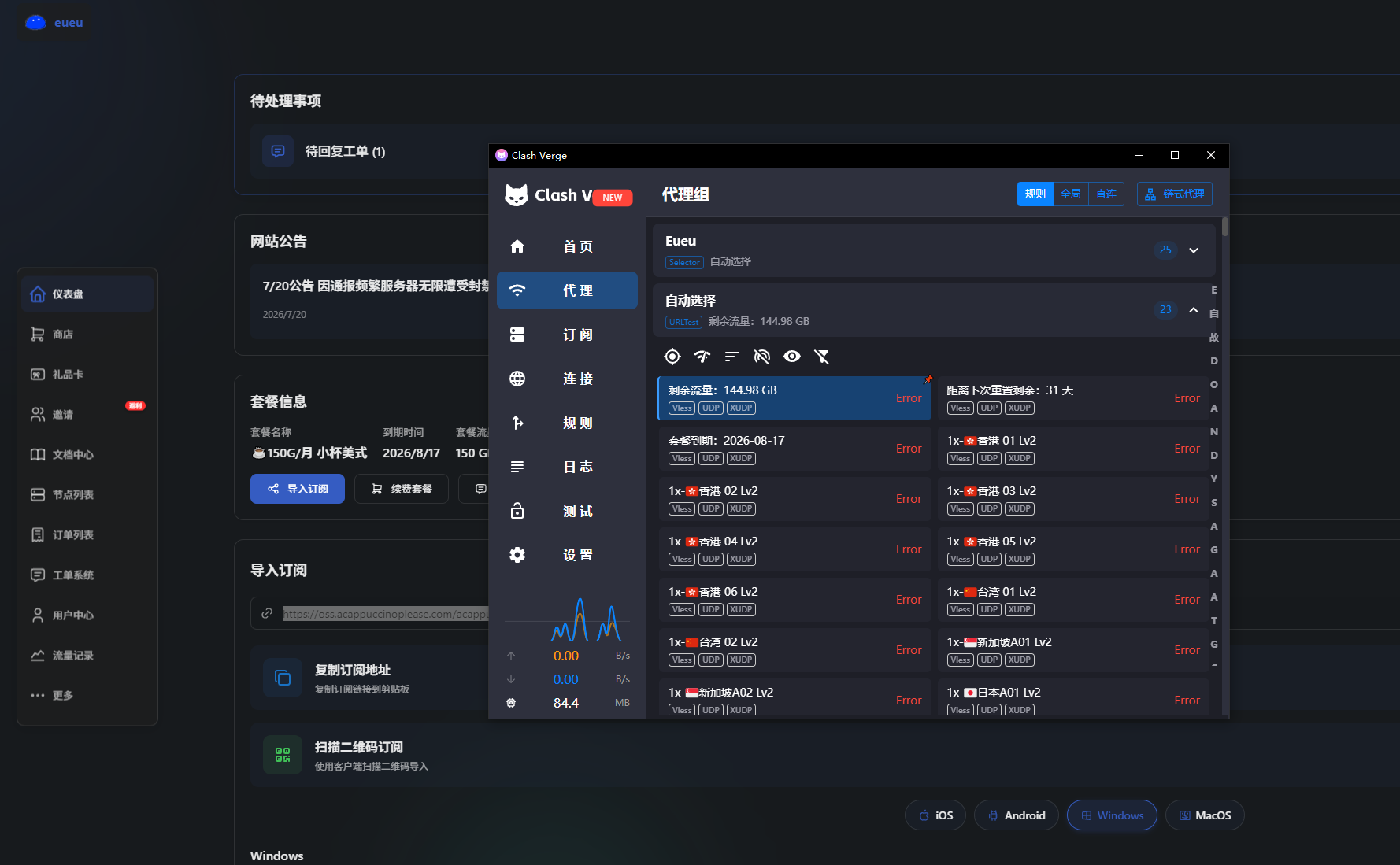
Task: Select the Android platform tab
Action: 1017,815
